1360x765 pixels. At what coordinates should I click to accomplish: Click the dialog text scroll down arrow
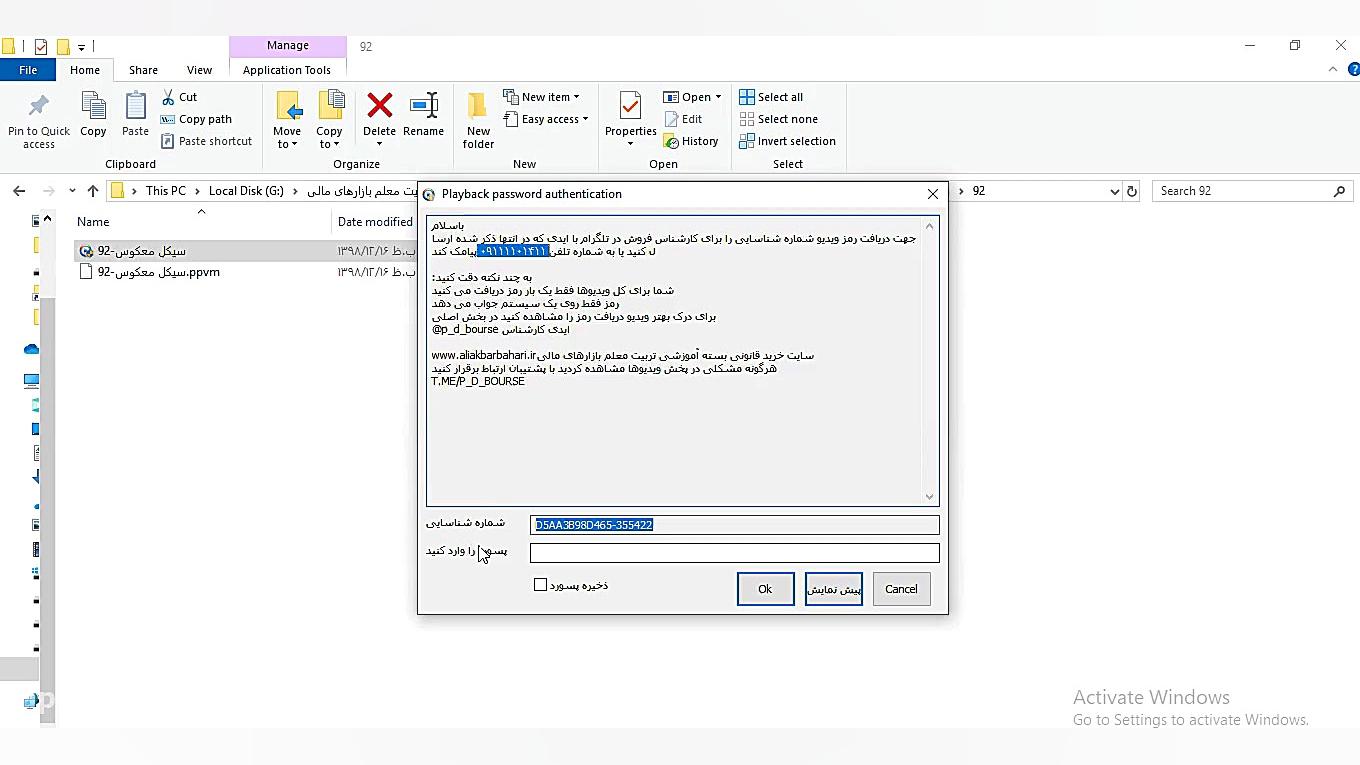pyautogui.click(x=929, y=497)
